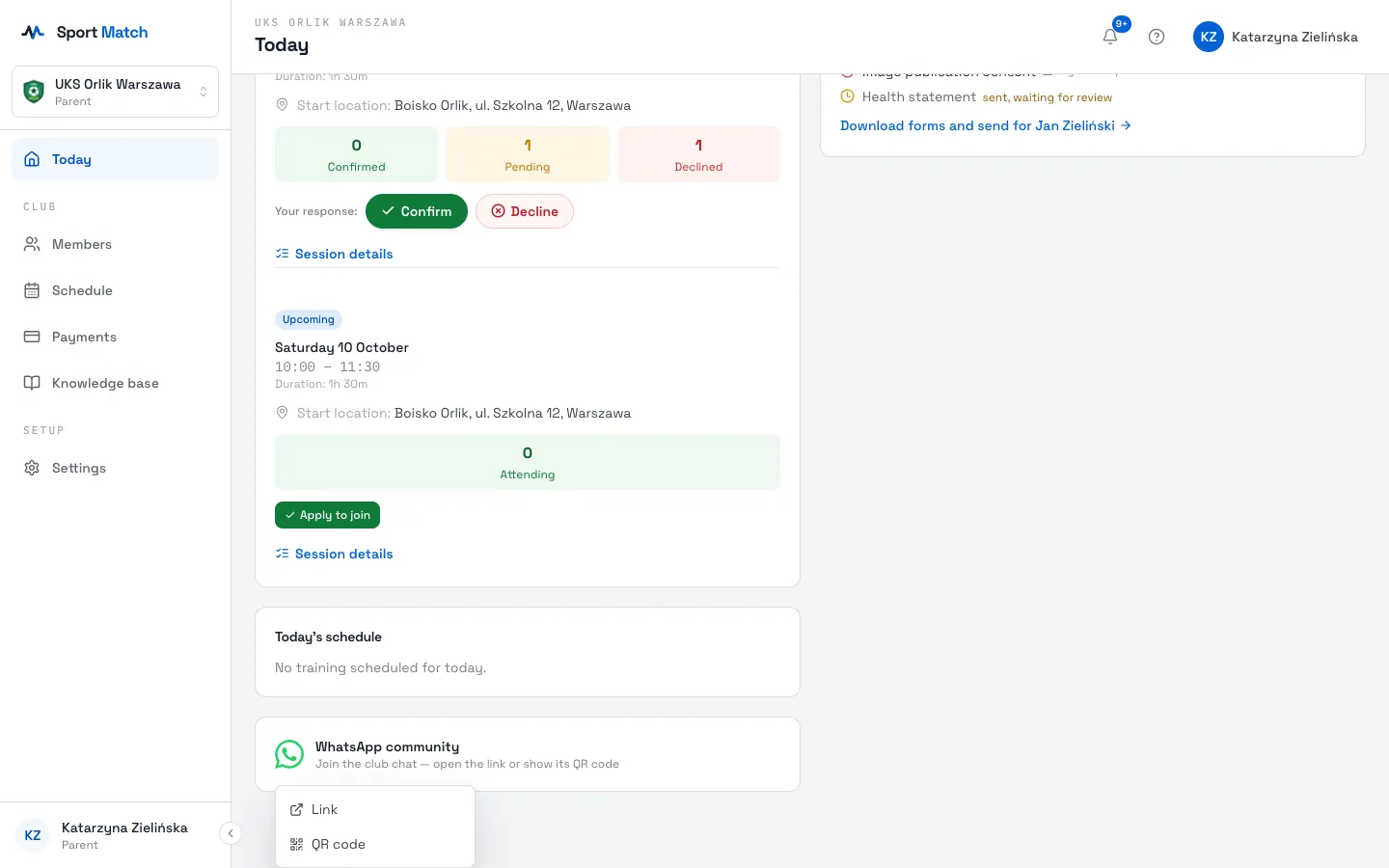
Task: Open the user profile in the sidebar footer
Action: [x=106, y=835]
